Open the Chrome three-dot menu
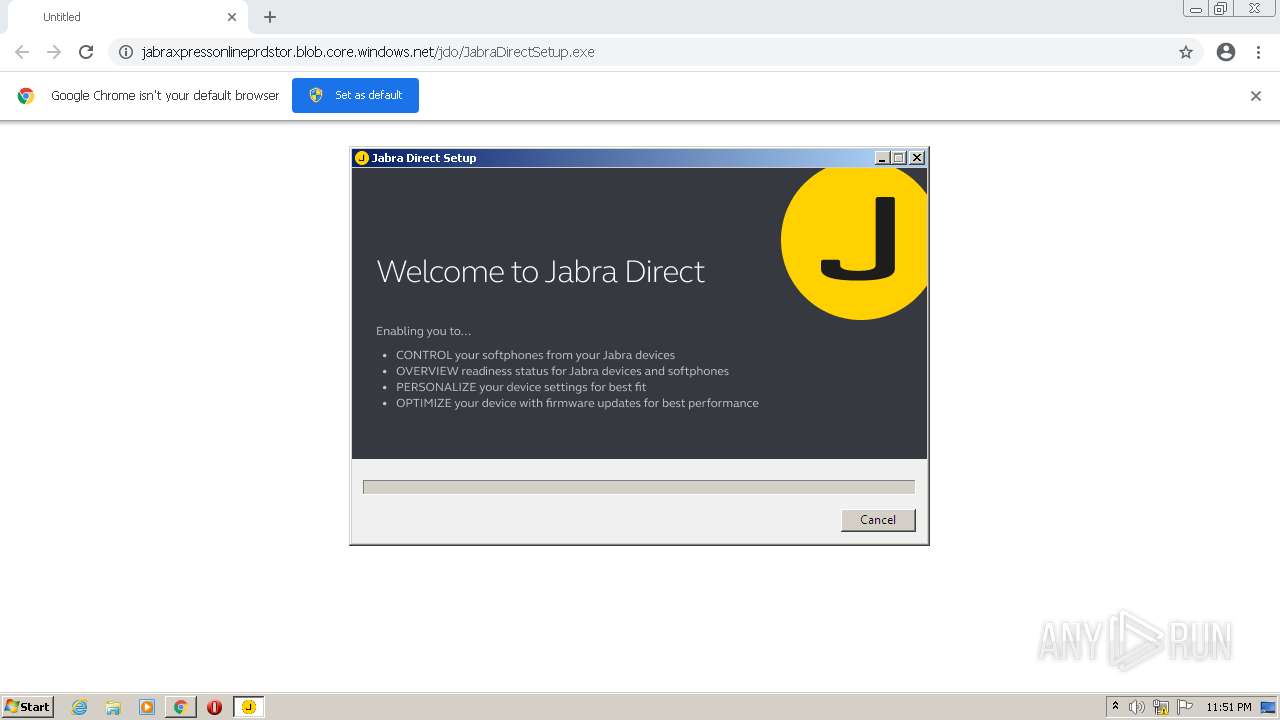The height and width of the screenshot is (720, 1280). pyautogui.click(x=1259, y=52)
